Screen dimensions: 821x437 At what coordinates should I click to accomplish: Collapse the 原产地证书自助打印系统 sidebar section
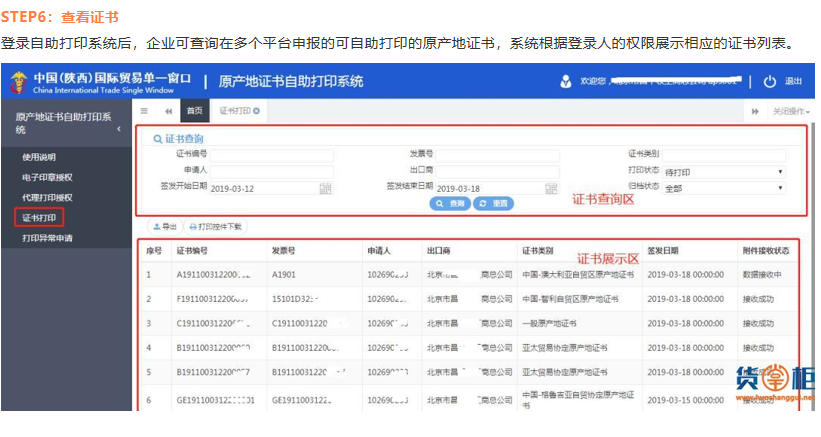tap(119, 129)
